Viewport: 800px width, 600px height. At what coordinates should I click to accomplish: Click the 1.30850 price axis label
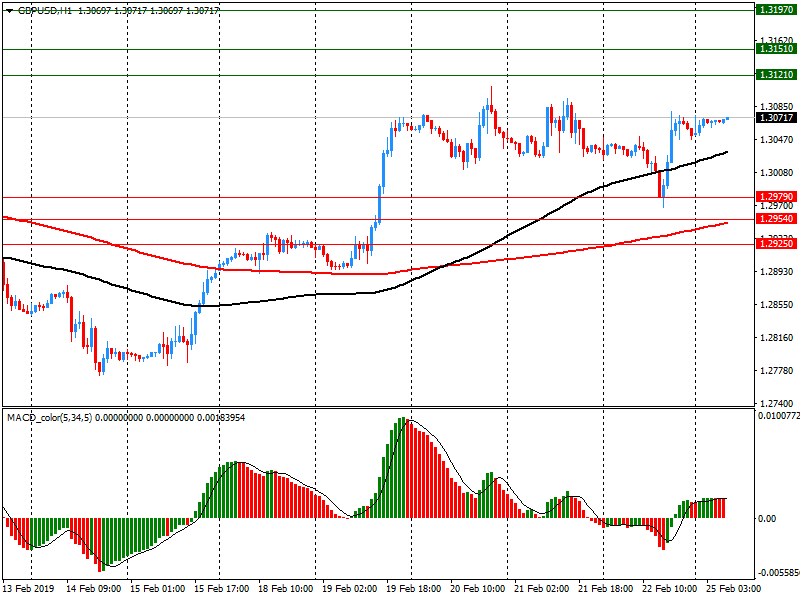click(x=775, y=106)
